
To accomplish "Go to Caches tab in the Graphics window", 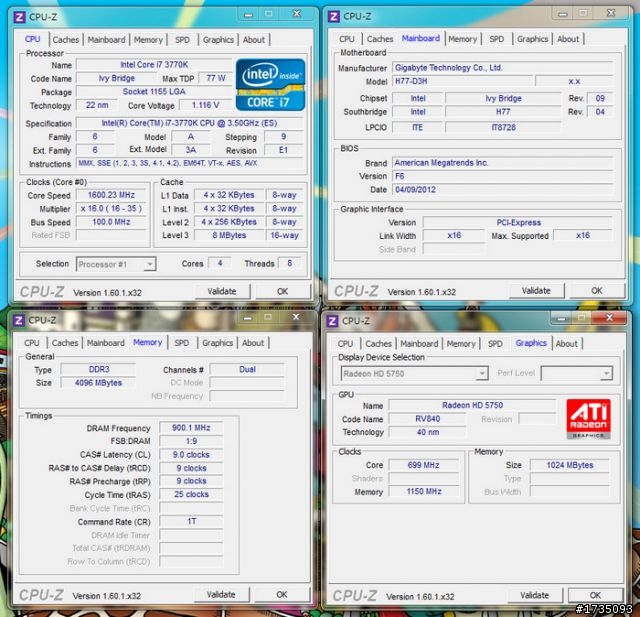I will [378, 344].
